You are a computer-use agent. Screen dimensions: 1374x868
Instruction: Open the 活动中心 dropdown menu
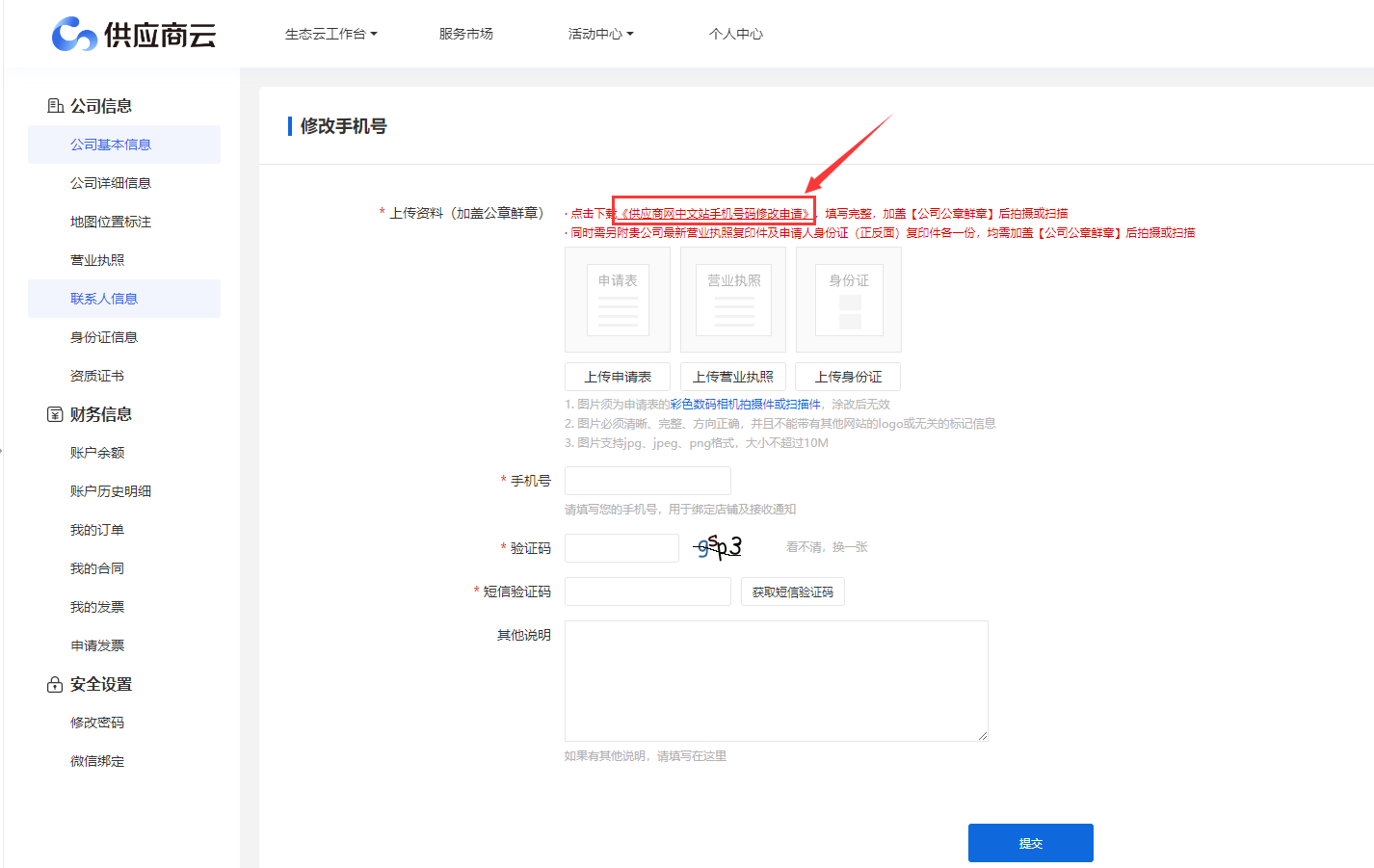click(600, 34)
